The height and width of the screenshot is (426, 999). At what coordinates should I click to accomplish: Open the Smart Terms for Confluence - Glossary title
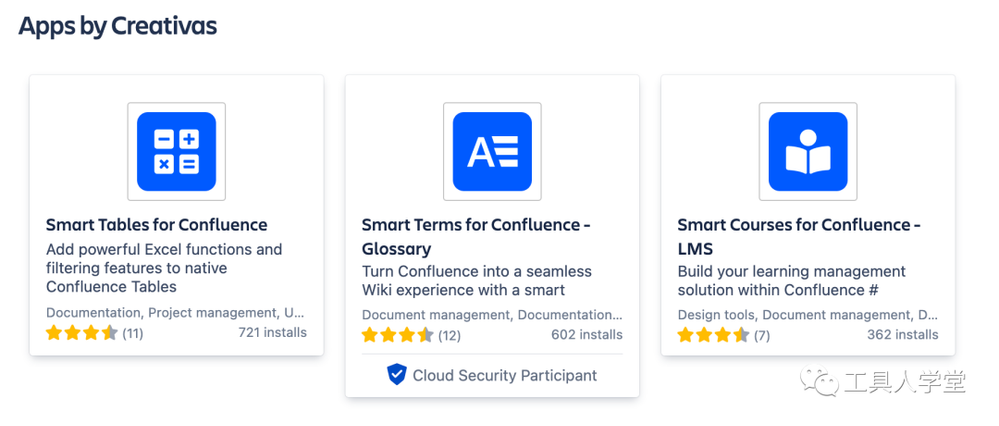[477, 236]
